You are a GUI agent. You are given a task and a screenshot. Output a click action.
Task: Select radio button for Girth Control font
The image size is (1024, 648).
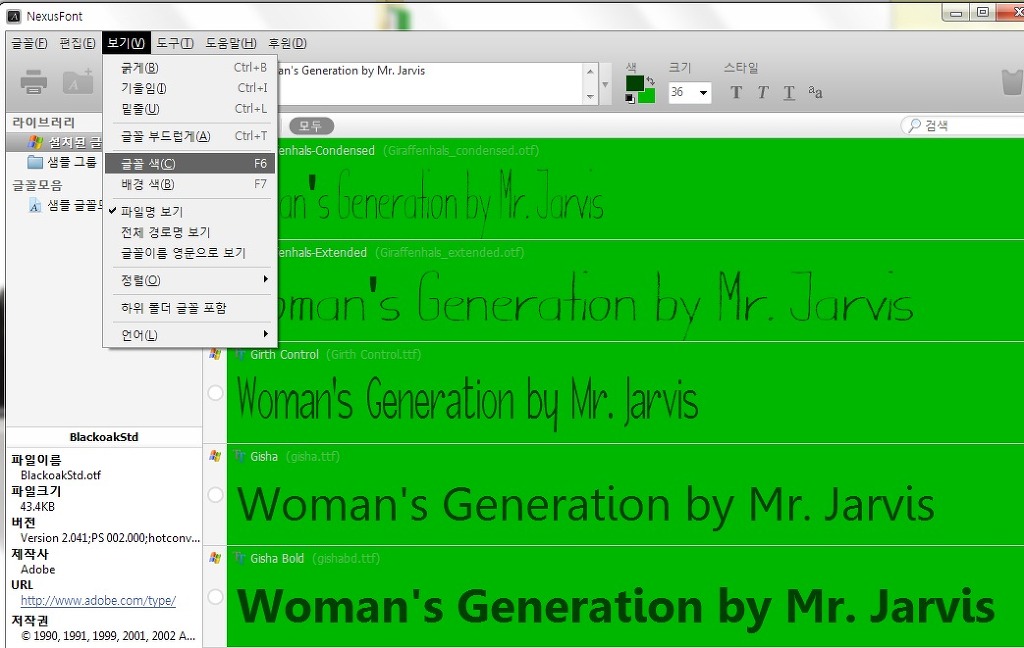pos(216,393)
